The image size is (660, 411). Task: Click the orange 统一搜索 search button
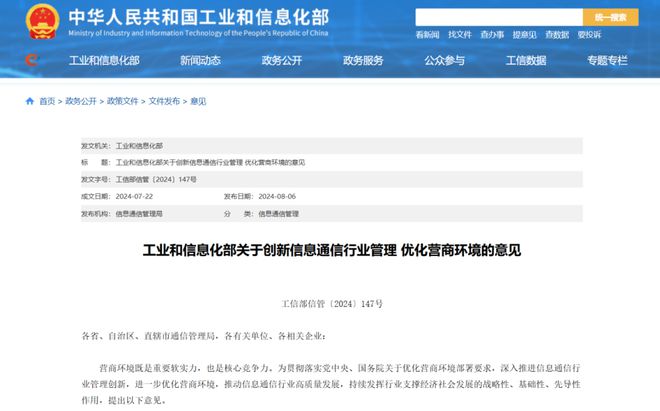coord(610,17)
